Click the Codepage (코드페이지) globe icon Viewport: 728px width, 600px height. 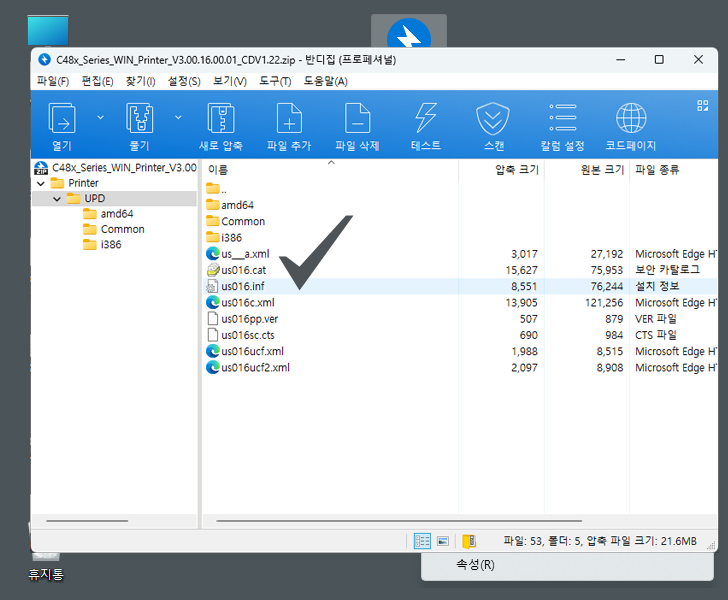630,118
